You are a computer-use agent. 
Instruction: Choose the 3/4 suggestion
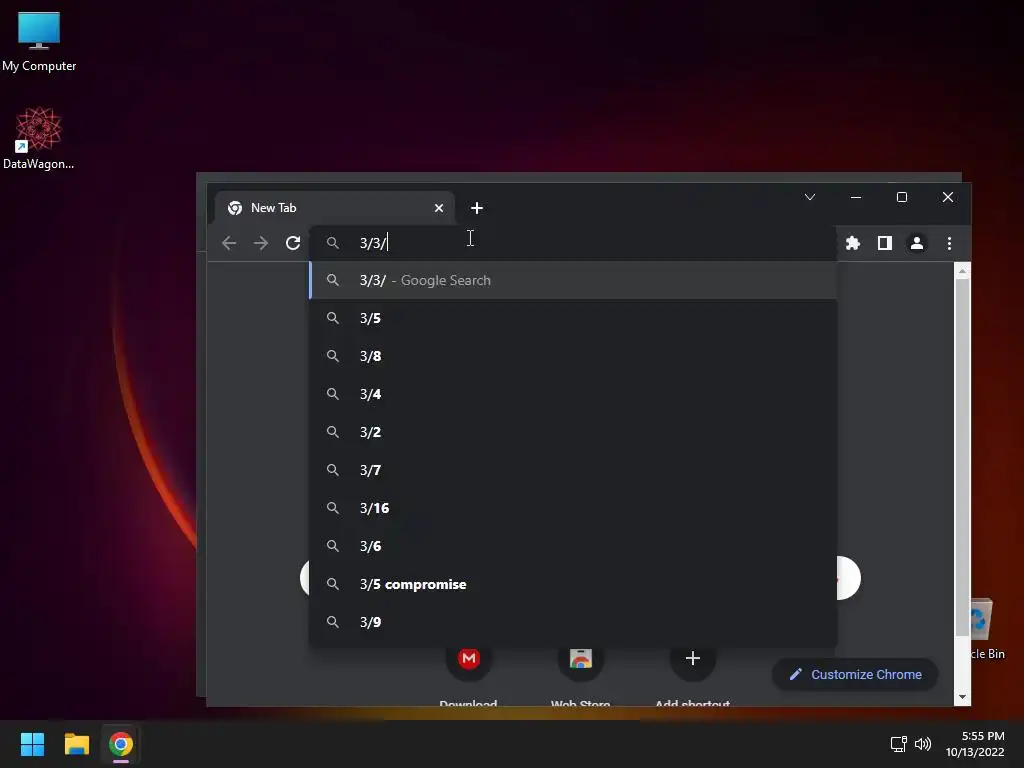(573, 394)
